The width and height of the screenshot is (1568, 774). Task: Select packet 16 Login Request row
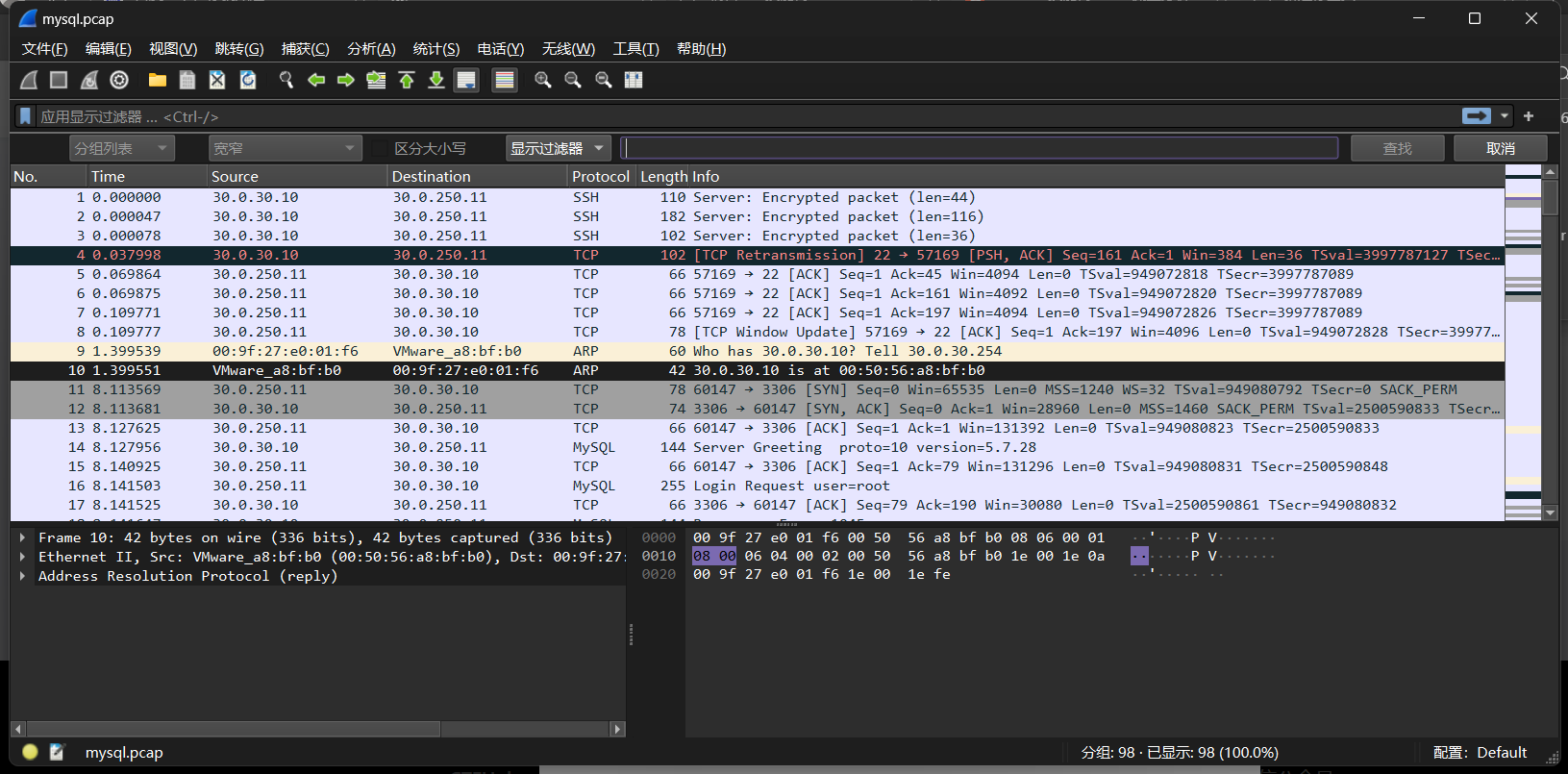757,486
